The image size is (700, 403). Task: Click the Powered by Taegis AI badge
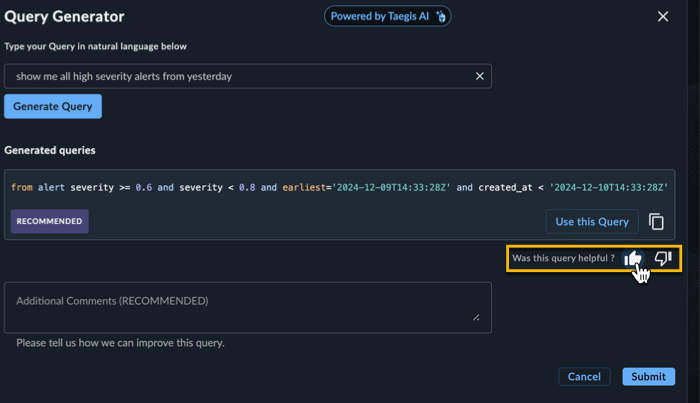387,17
